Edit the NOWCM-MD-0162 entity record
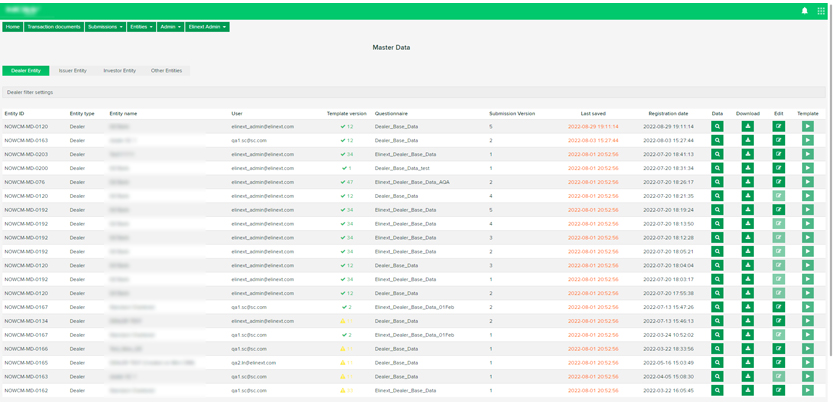This screenshot has height=405, width=834. (778, 390)
